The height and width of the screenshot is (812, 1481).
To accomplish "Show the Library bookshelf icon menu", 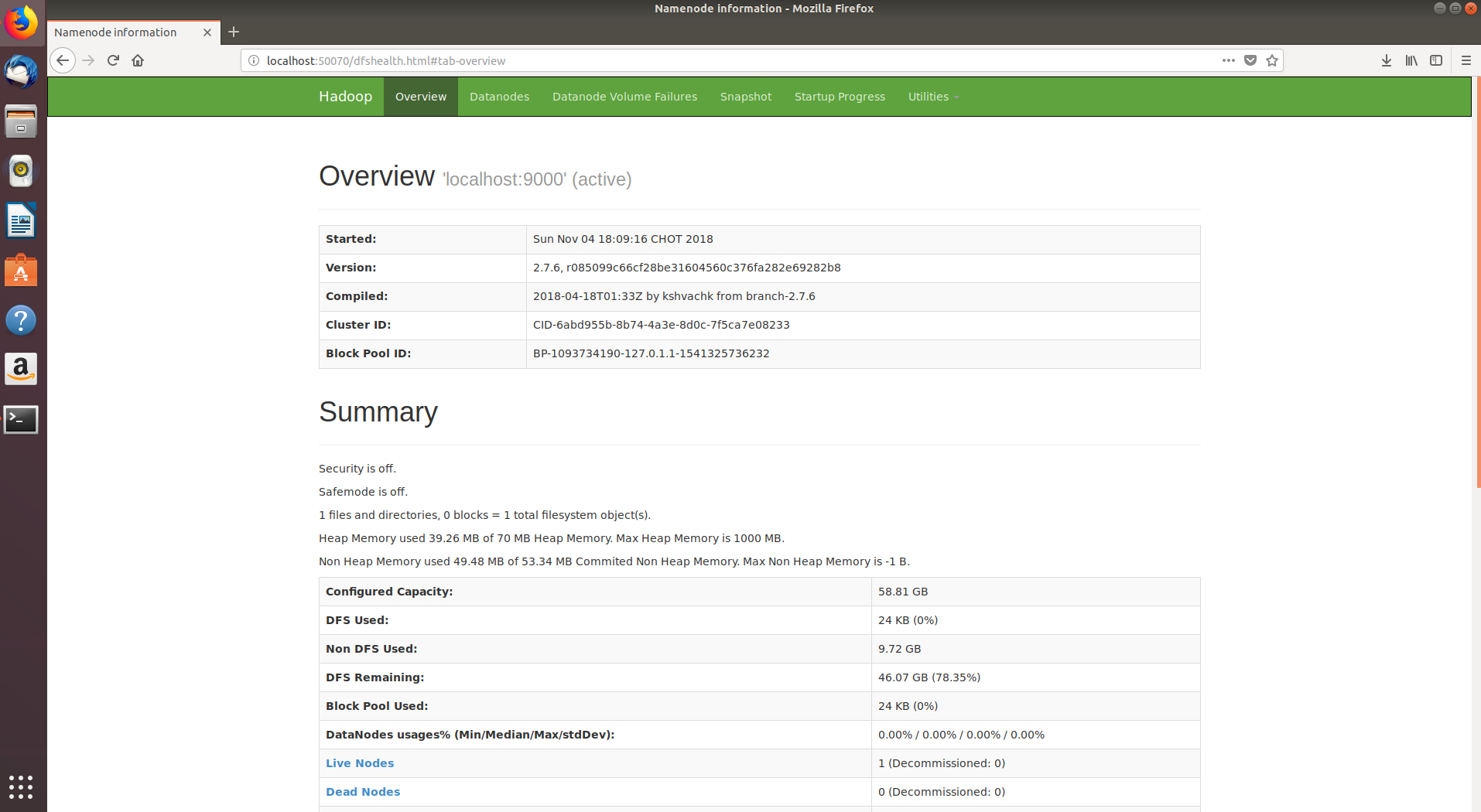I will click(x=1411, y=60).
